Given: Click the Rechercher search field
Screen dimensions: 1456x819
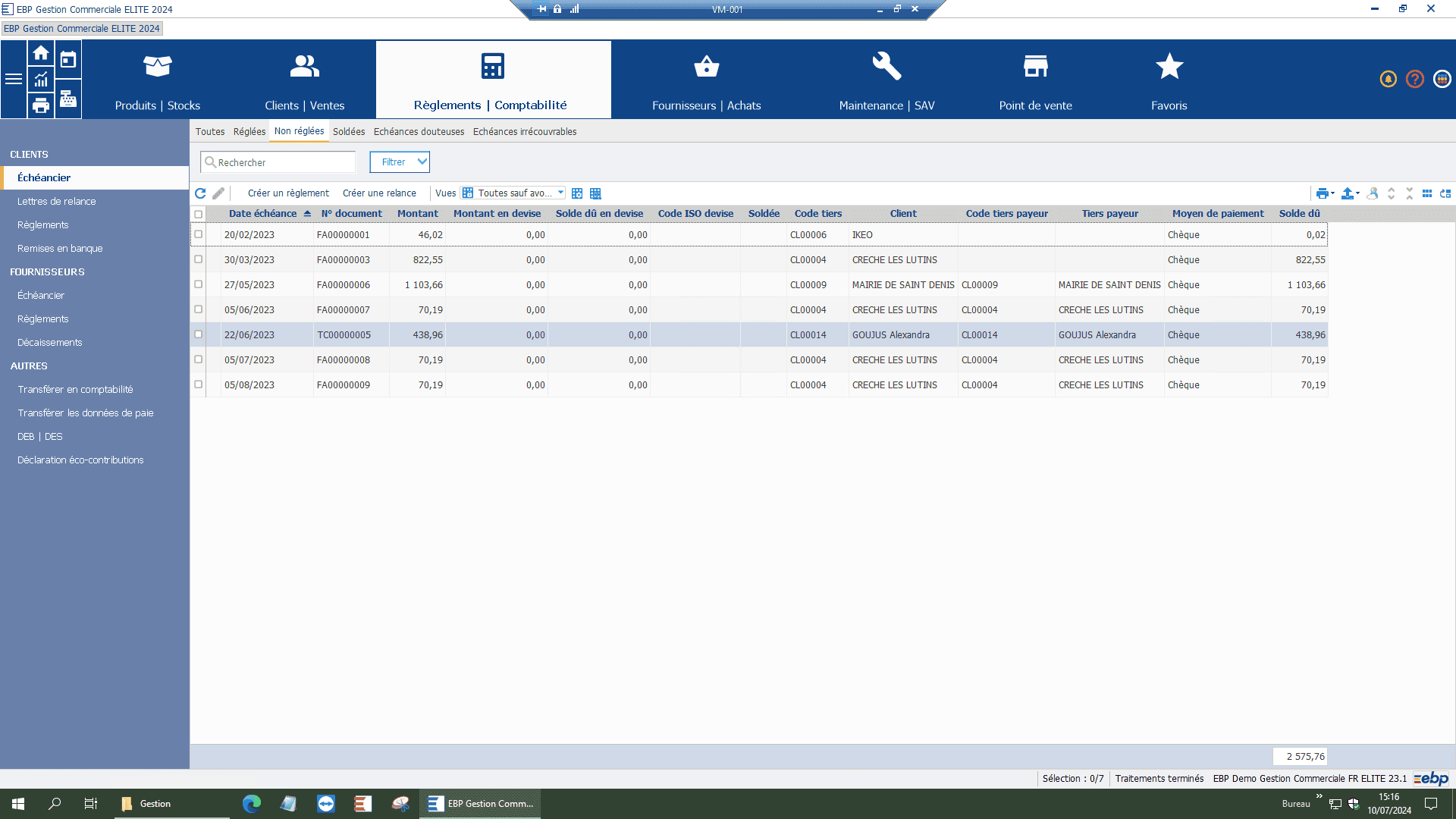Looking at the screenshot, I should [279, 162].
